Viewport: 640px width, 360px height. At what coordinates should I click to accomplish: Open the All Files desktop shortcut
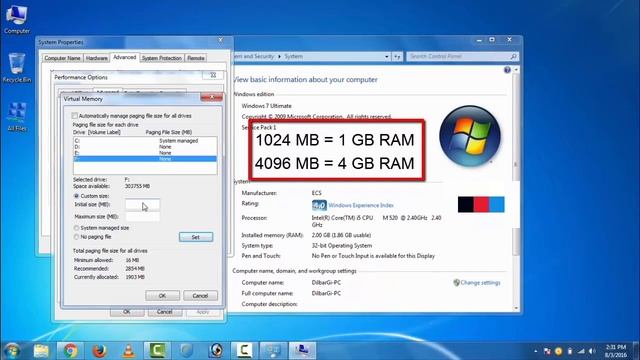(x=16, y=117)
